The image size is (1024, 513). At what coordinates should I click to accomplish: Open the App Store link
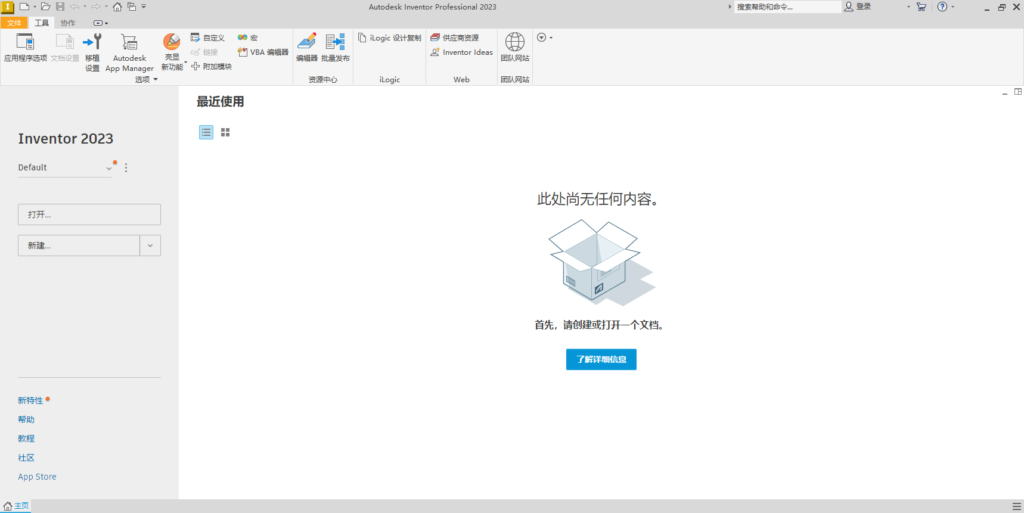coord(37,476)
